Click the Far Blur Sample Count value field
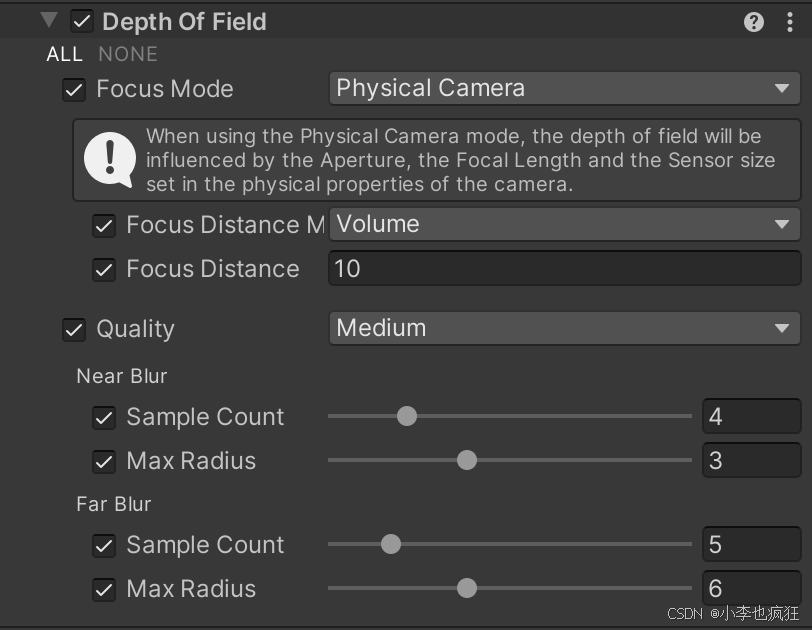The width and height of the screenshot is (812, 630). 751,544
